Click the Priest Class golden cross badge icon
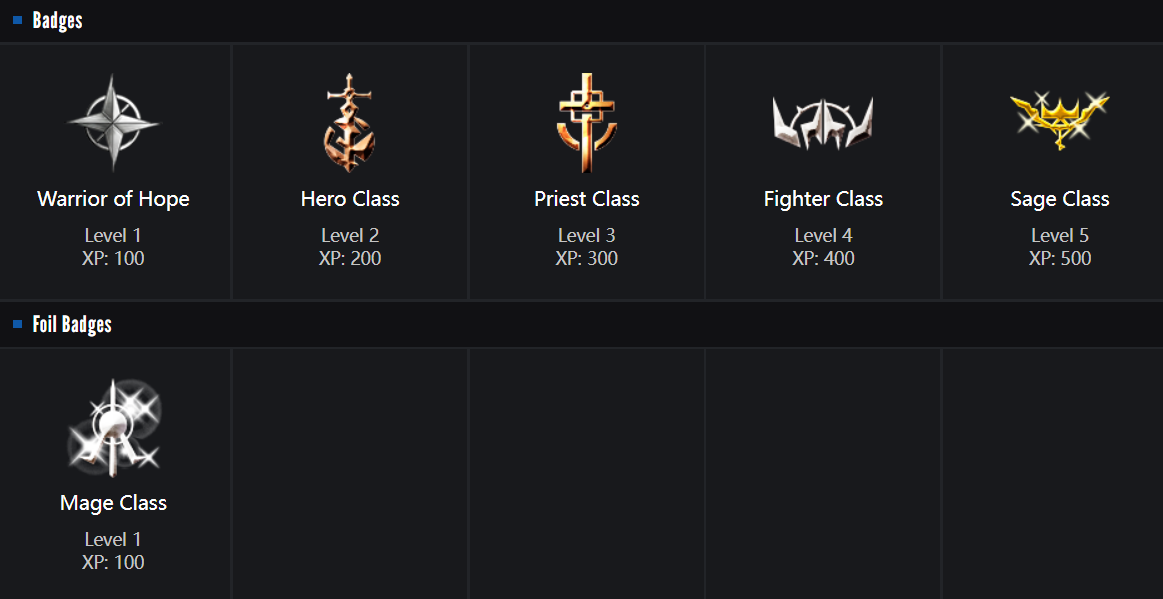 point(587,123)
